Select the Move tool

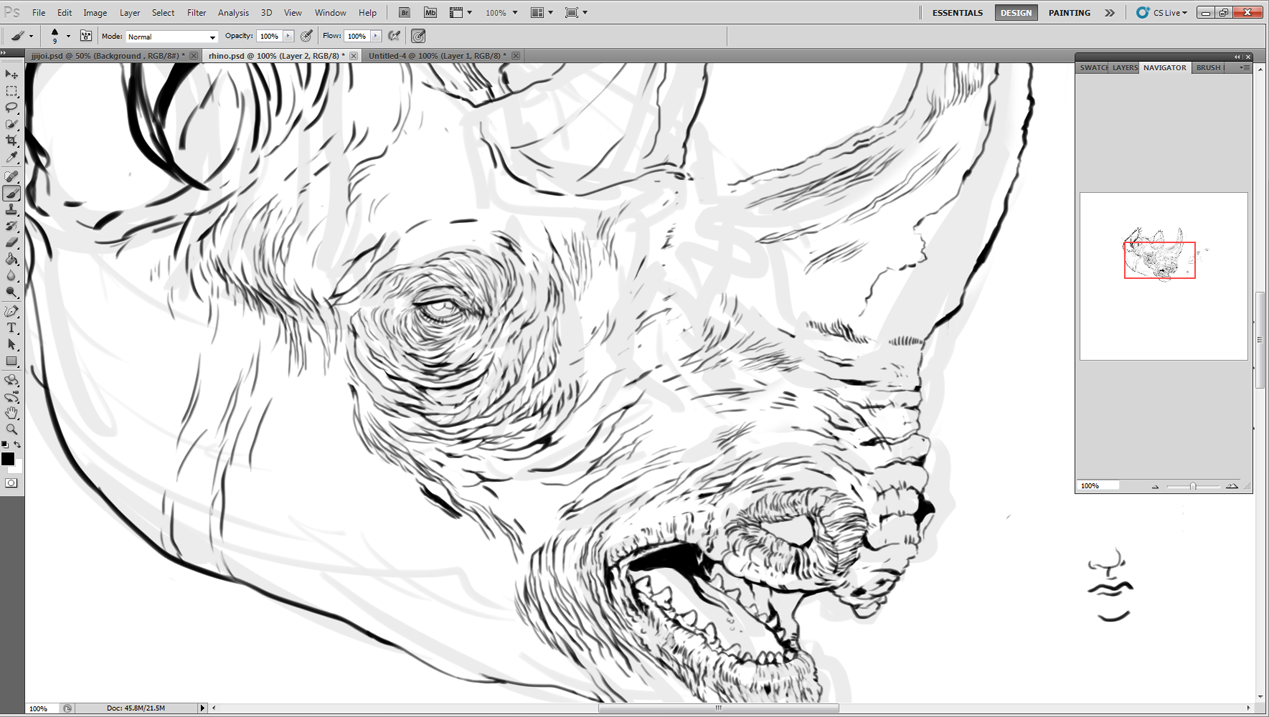[x=12, y=74]
